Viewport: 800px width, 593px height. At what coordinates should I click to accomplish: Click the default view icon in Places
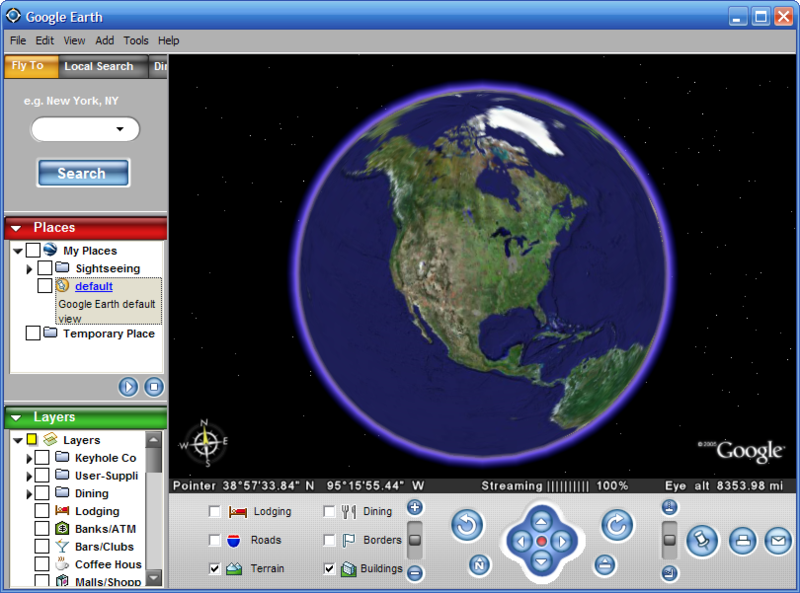(x=62, y=285)
